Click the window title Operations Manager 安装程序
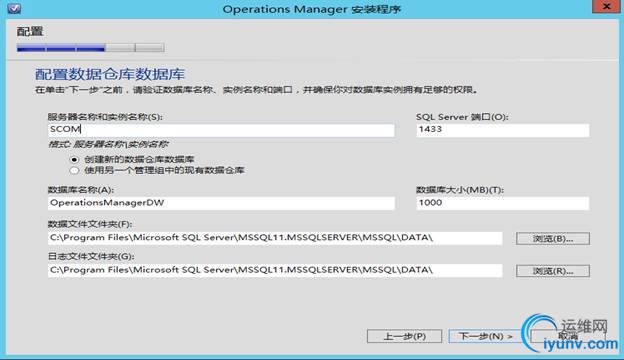This screenshot has width=624, height=360. (312, 9)
